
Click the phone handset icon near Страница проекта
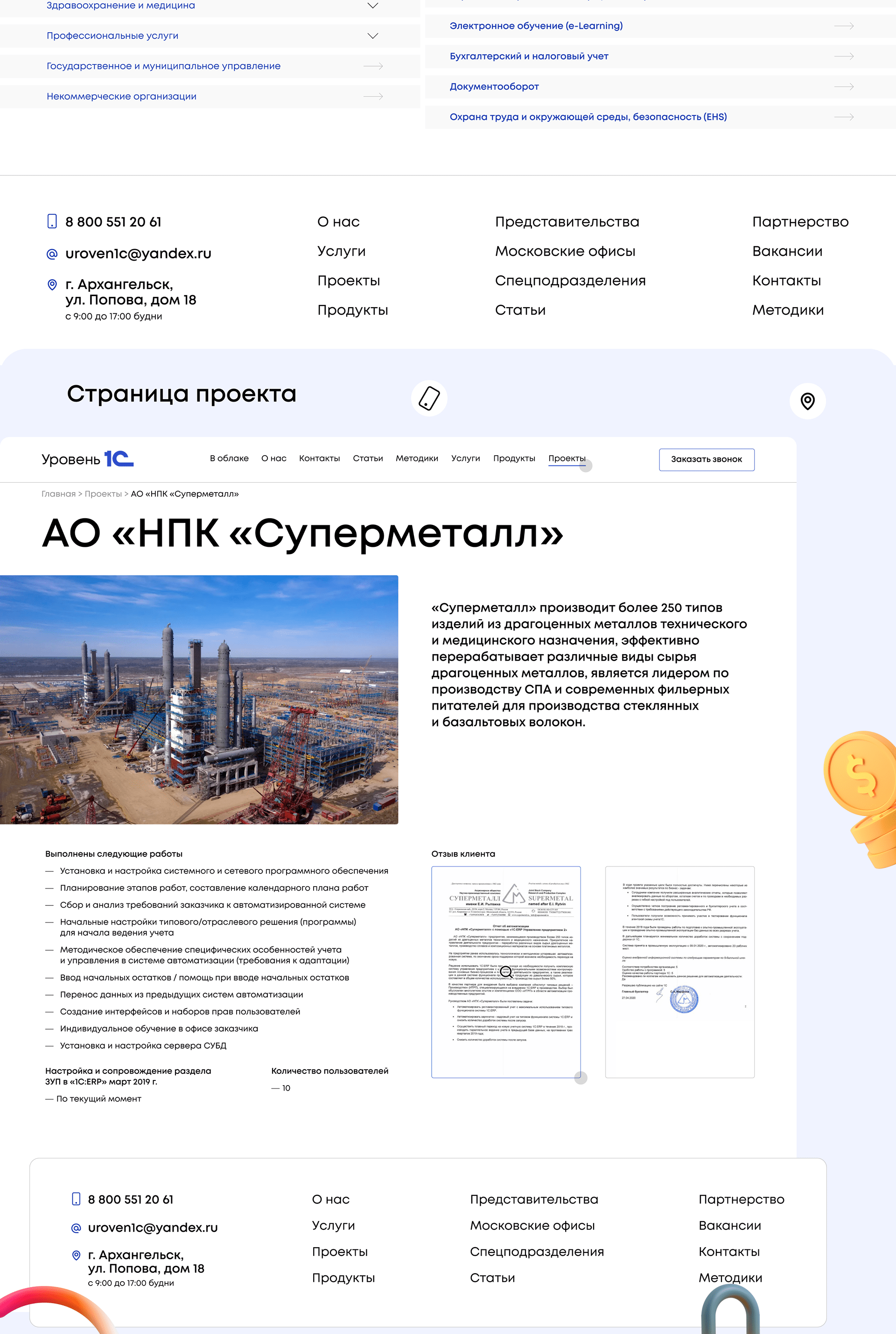click(430, 397)
